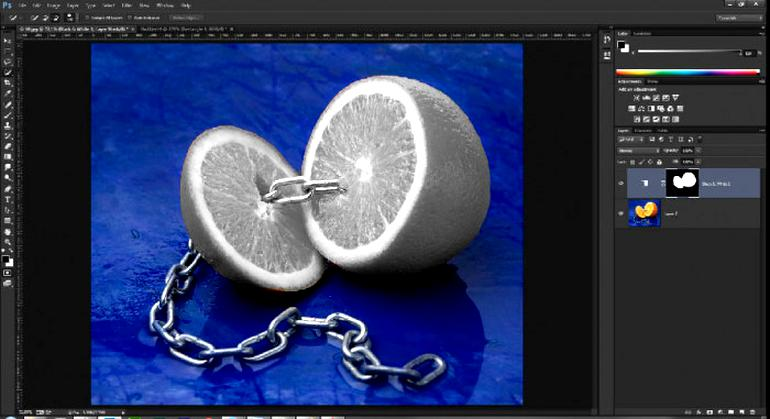Toggle lock transparent pixels
Screen dimensions: 770x419
coord(632,162)
